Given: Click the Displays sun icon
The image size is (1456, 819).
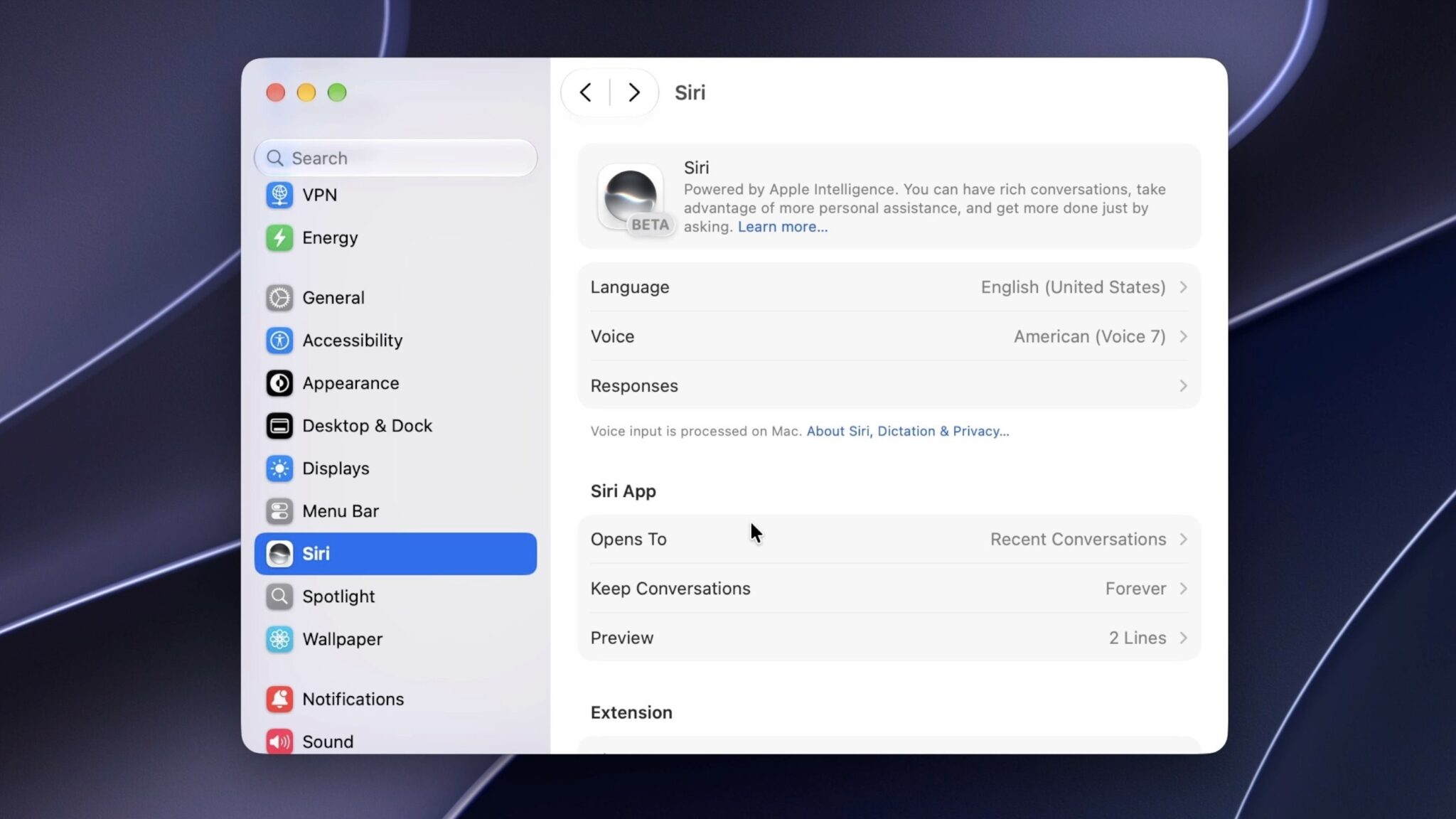Looking at the screenshot, I should pyautogui.click(x=279, y=469).
